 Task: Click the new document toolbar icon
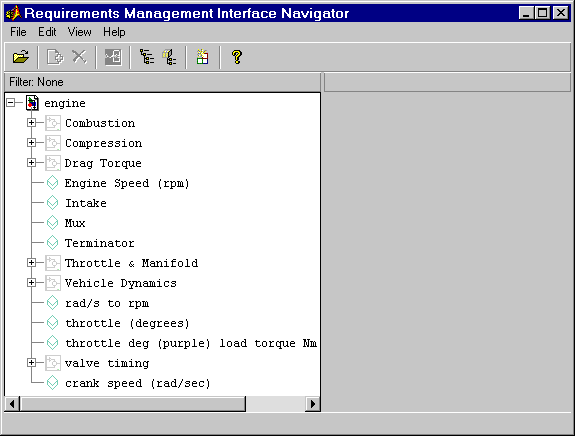tap(55, 57)
